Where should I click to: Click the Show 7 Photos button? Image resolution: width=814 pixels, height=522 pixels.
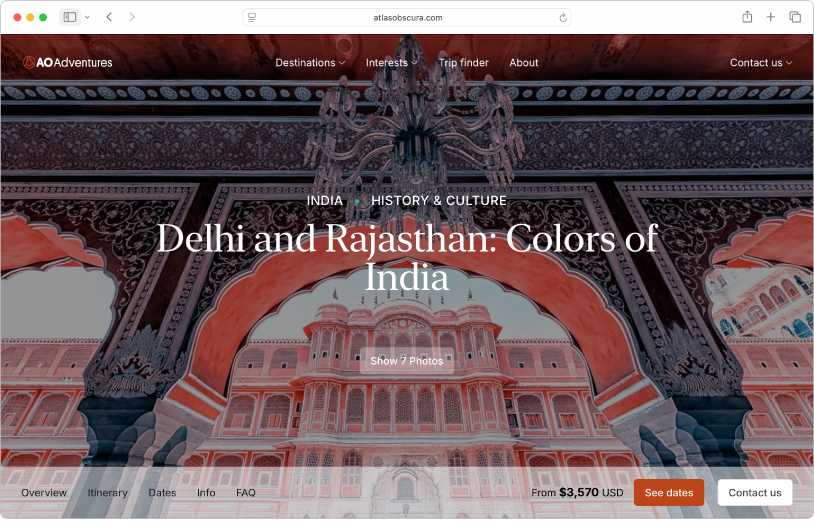[406, 361]
